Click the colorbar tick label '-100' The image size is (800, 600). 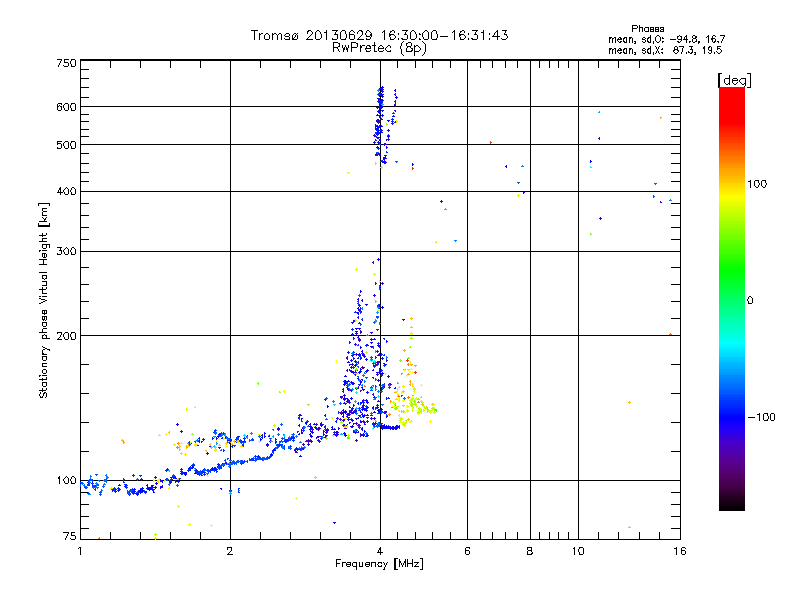coord(762,417)
